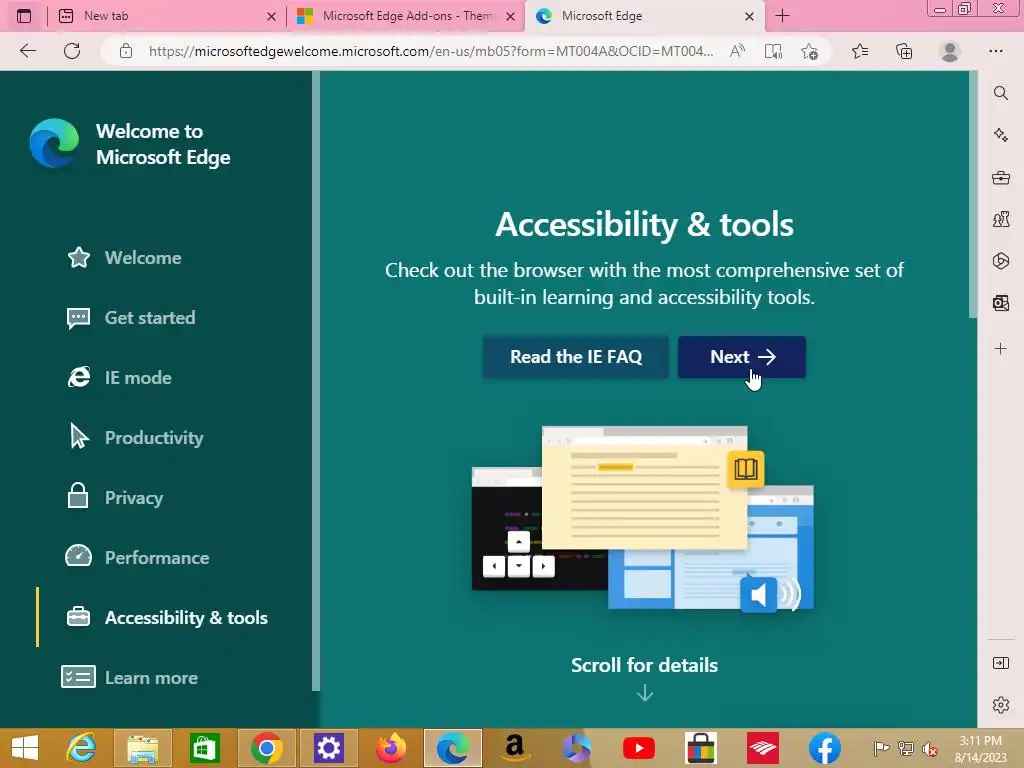Close the New tab tab
The image size is (1024, 768).
272,16
